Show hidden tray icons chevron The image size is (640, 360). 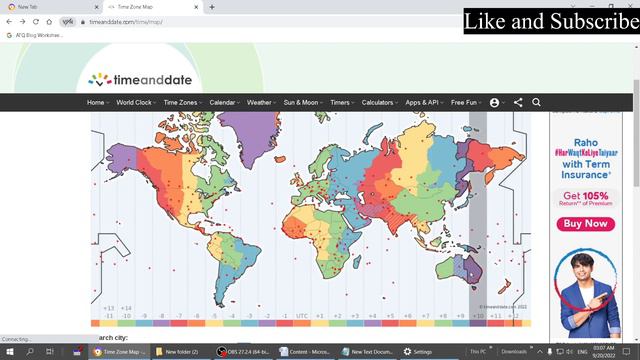coord(540,351)
